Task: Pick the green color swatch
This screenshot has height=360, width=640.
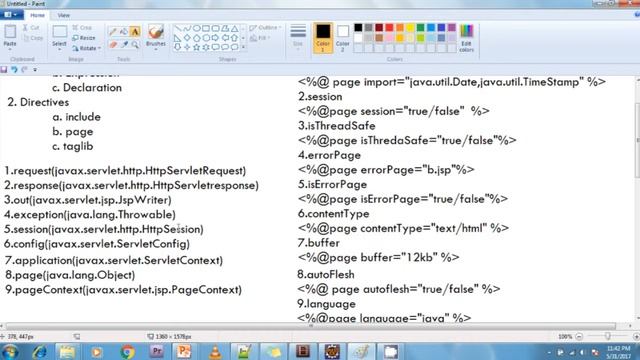Action: 420,27
